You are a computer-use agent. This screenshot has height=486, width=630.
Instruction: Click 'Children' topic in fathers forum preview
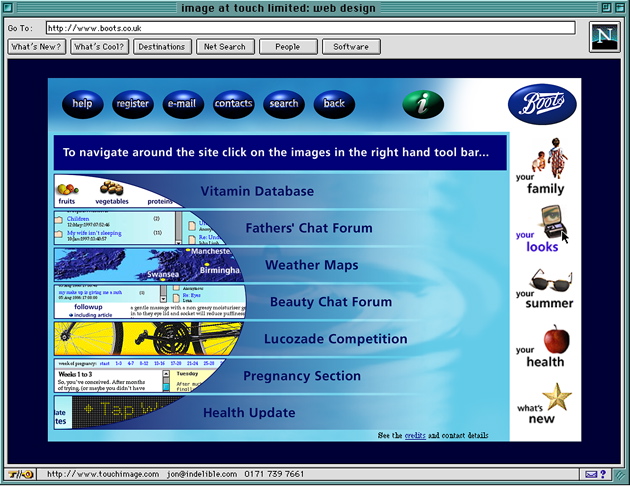[x=78, y=219]
